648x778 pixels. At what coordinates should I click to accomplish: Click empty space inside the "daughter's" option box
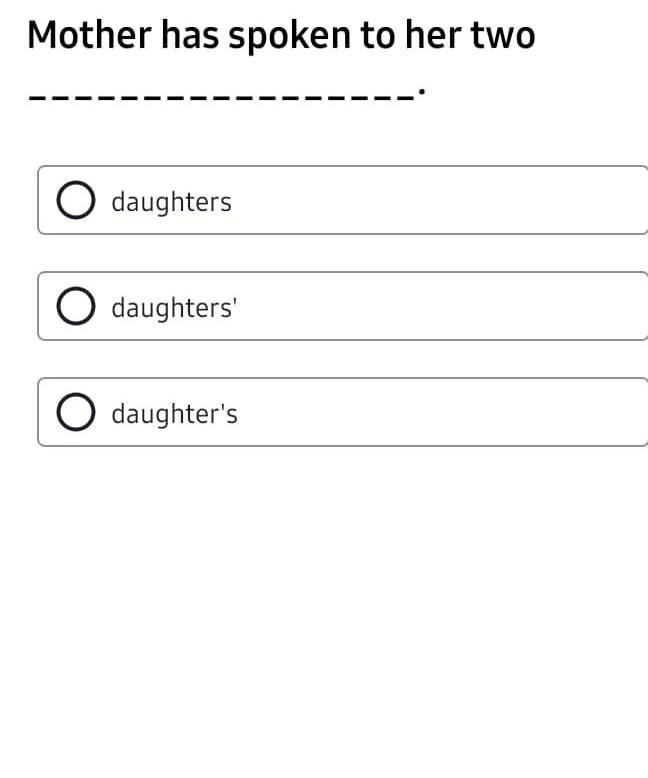point(450,413)
